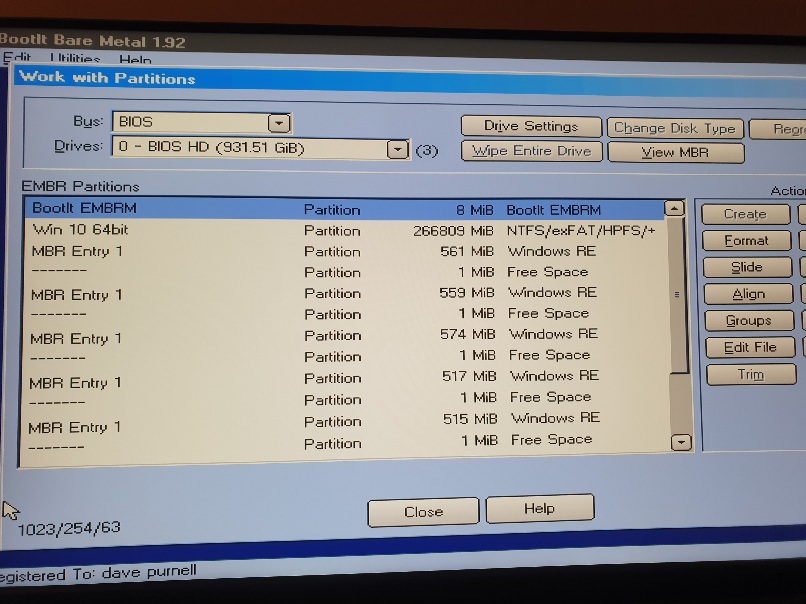Screen dimensions: 806x604
Task: Click the Drives field showing 0 - BIOS HD
Action: [261, 149]
